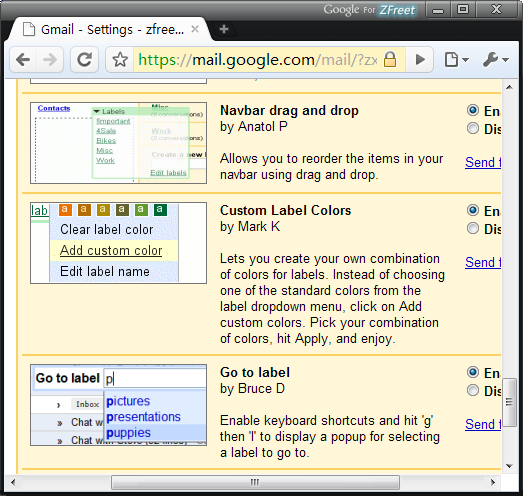Click the dark green label color swatch in preview
523x496 pixels.
tap(160, 210)
